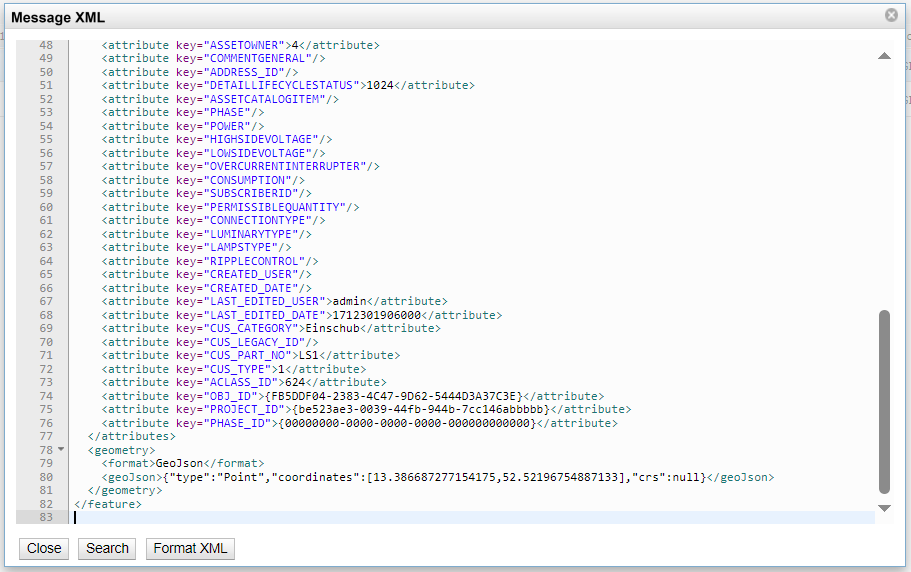Click the GeoJson format line
This screenshot has height=572, width=911.
183,463
